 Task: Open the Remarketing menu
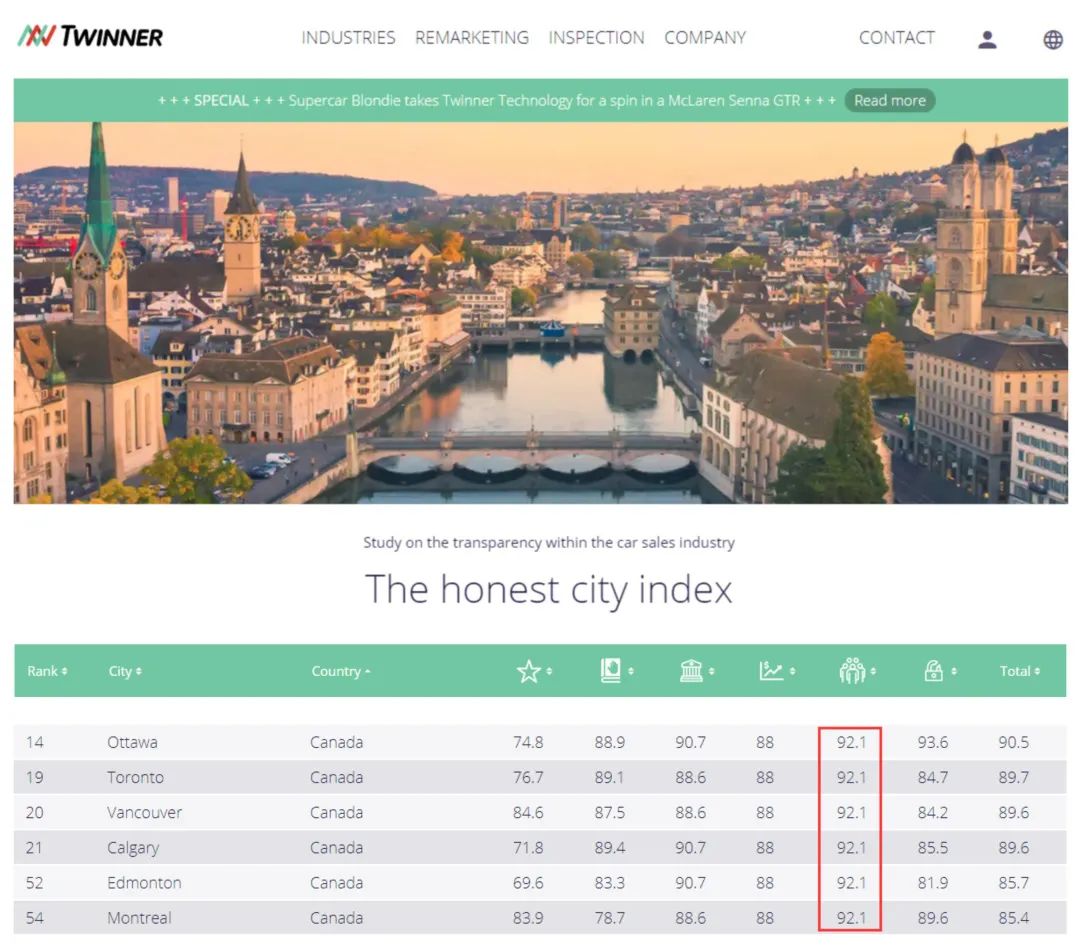point(472,37)
